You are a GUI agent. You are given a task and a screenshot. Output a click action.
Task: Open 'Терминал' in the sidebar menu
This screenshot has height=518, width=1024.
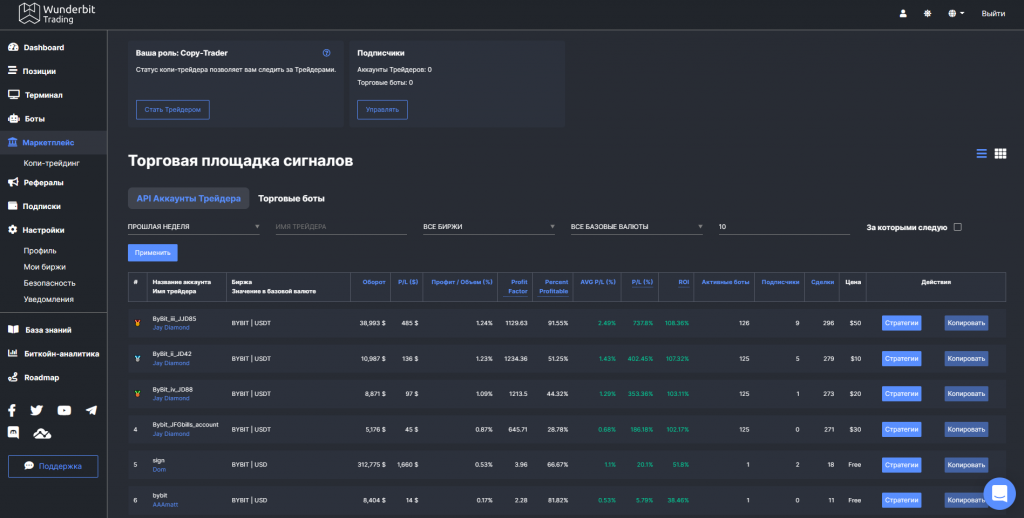click(x=44, y=95)
